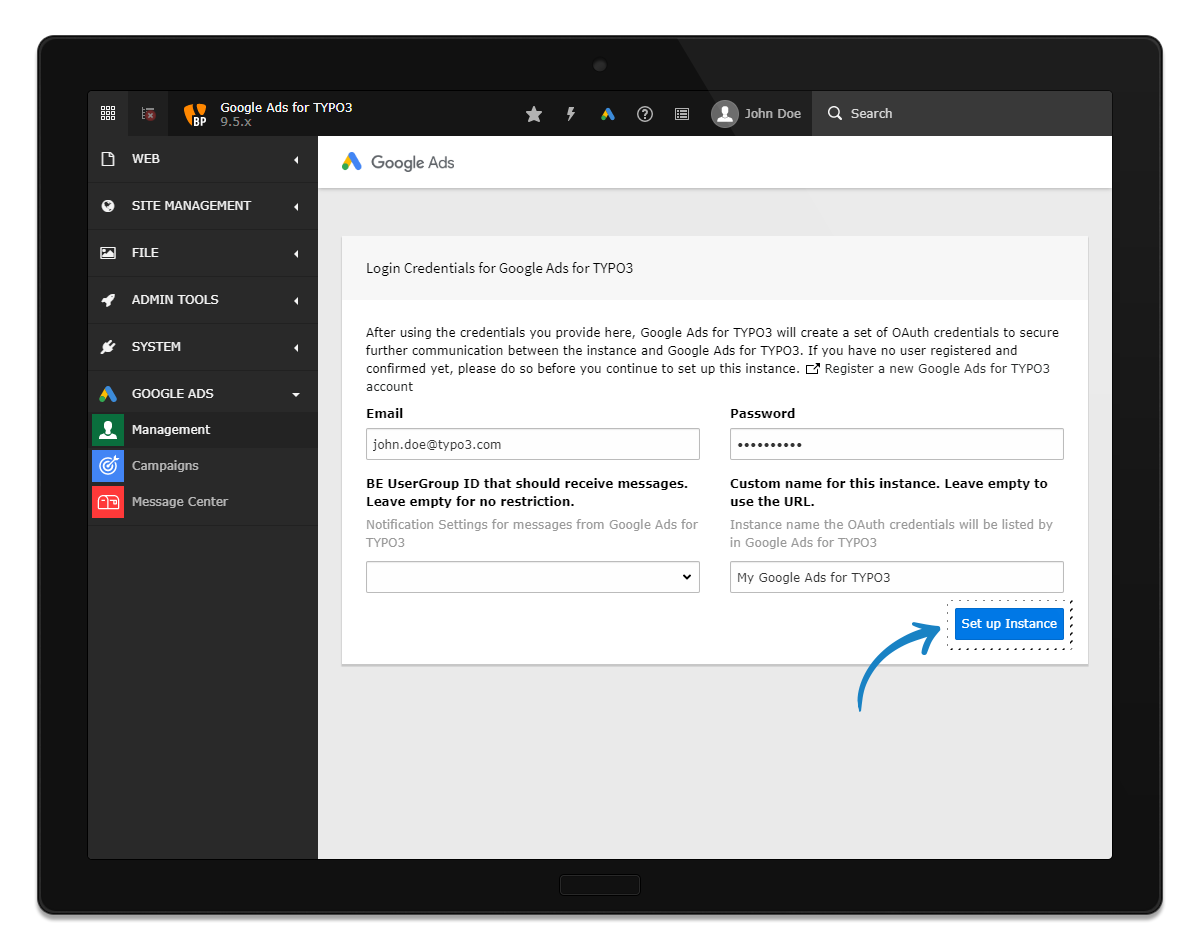The width and height of the screenshot is (1200, 950).
Task: Open application information list icon
Action: 682,114
